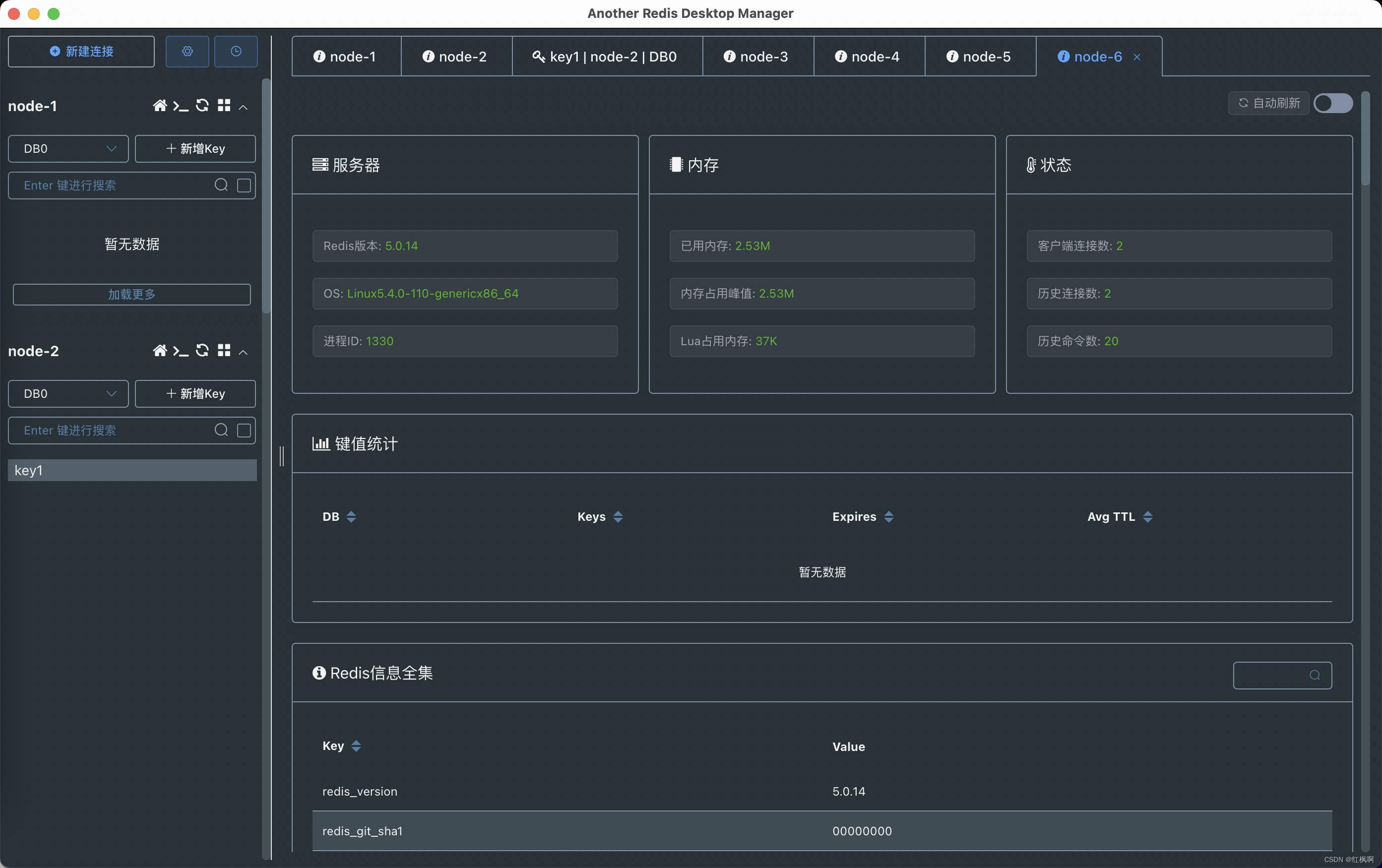Select the redis_git_sha1 row

click(822, 831)
